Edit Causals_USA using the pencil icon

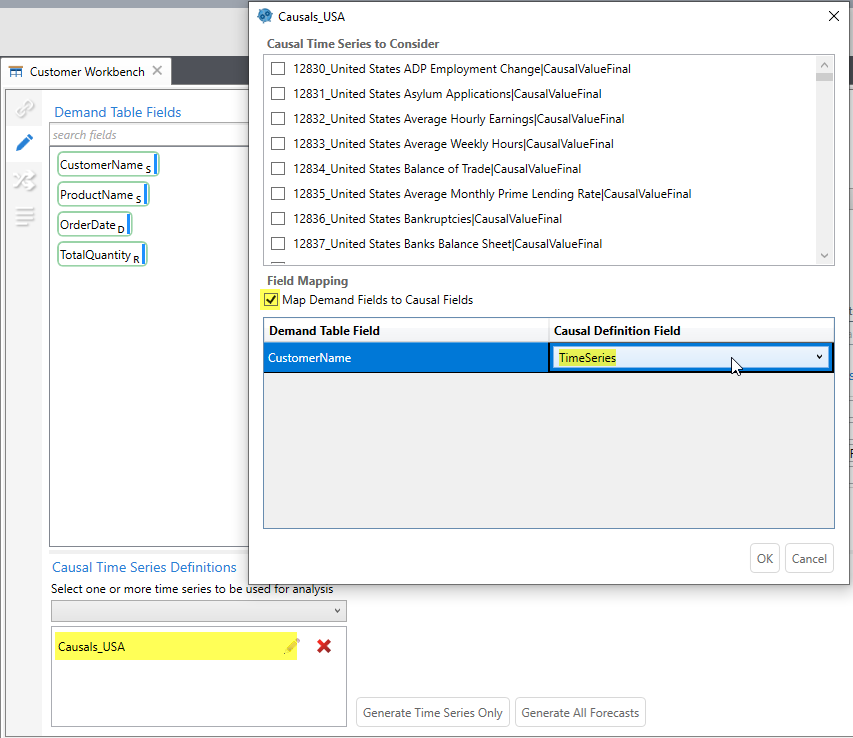click(291, 646)
